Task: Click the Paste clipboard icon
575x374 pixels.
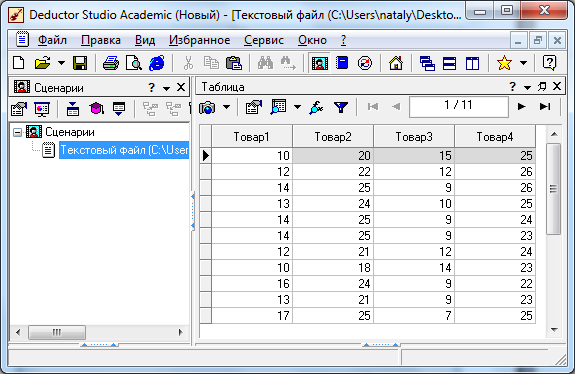Action: tap(234, 63)
